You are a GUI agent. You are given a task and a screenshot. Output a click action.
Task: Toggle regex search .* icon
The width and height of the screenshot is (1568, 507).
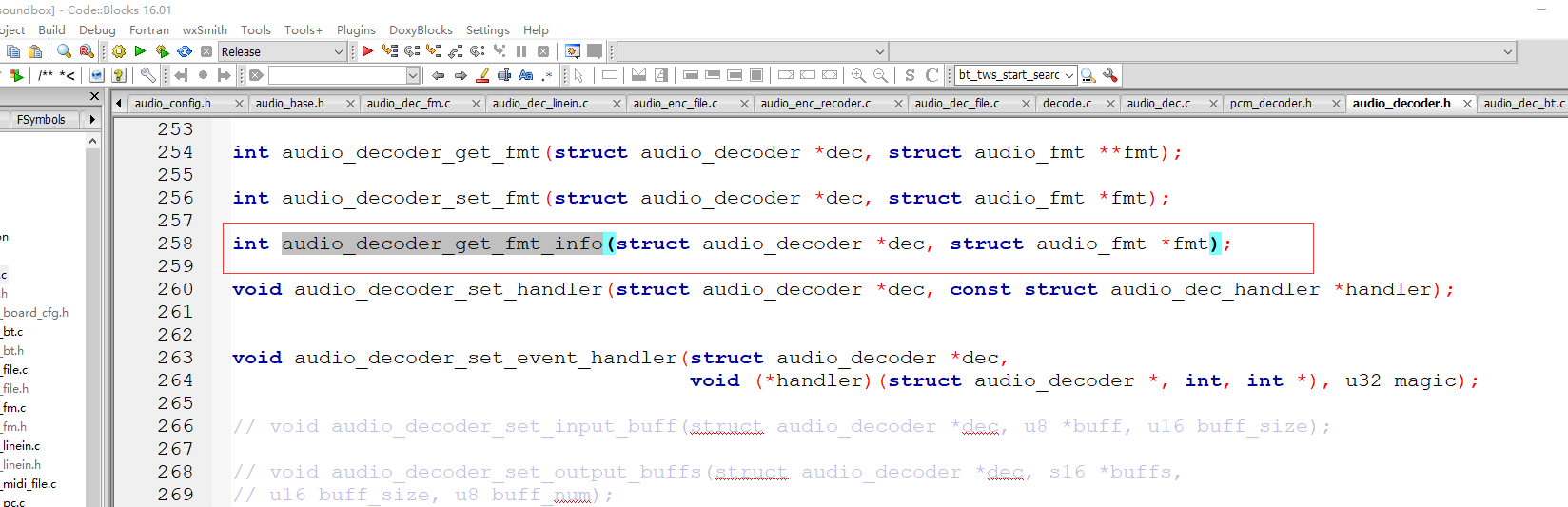coord(547,75)
